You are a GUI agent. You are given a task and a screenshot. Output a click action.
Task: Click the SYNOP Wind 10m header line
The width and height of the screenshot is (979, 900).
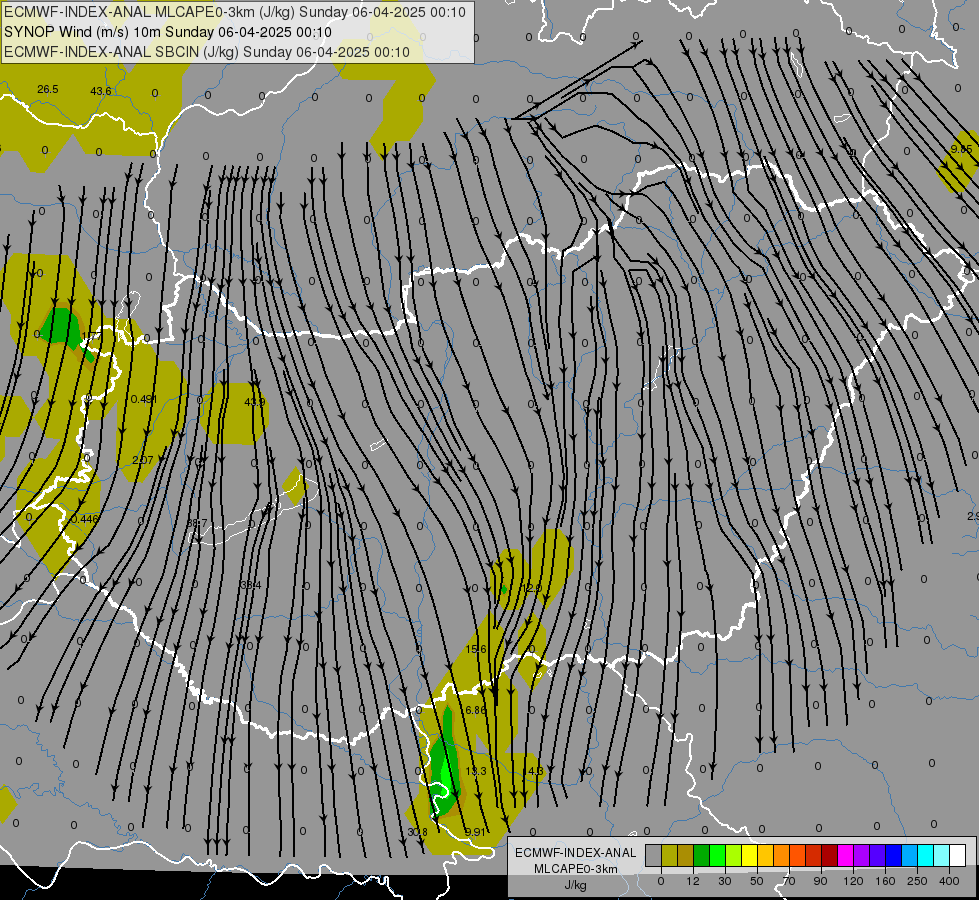pos(167,32)
